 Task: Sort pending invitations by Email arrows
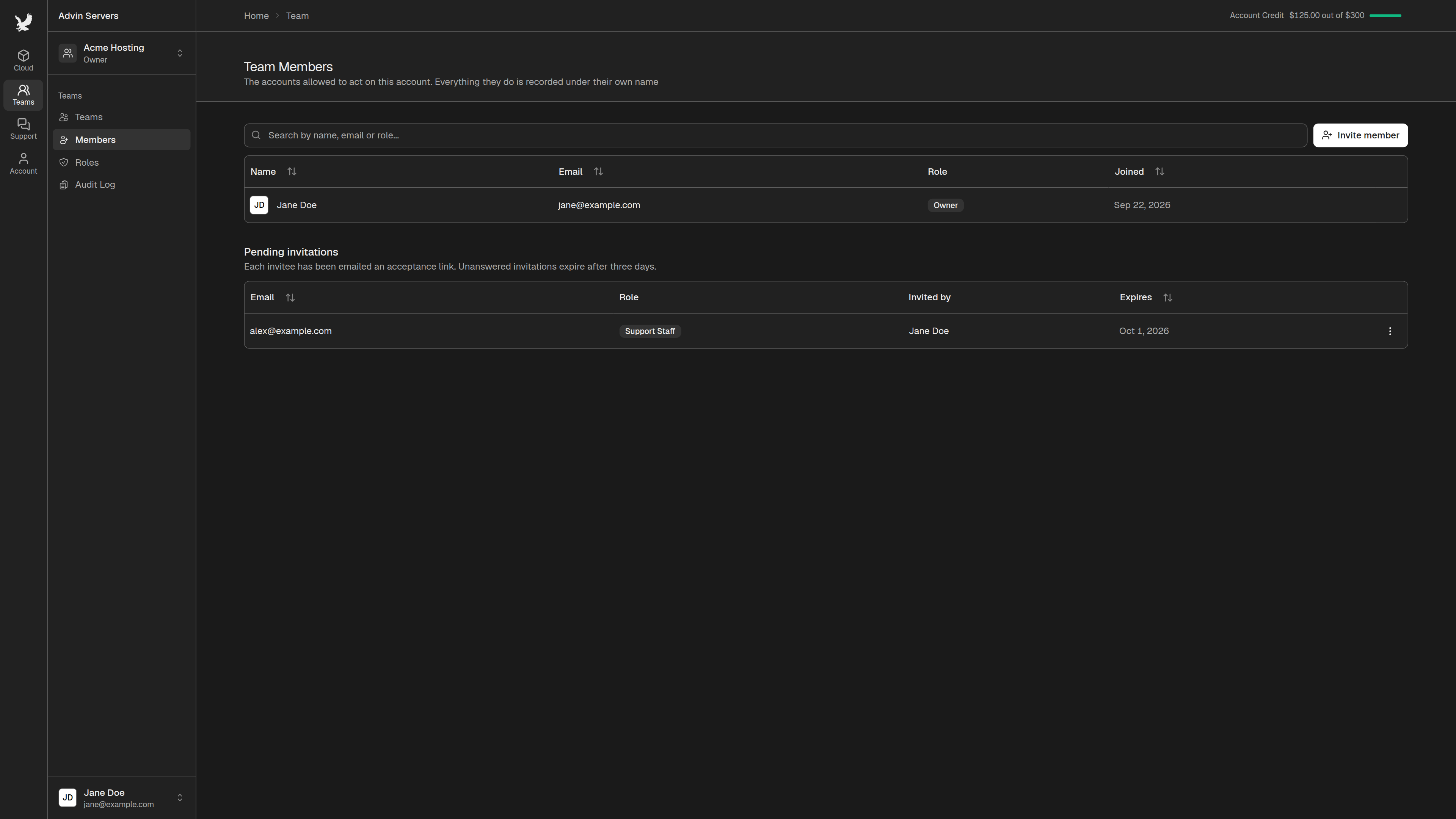click(x=290, y=297)
